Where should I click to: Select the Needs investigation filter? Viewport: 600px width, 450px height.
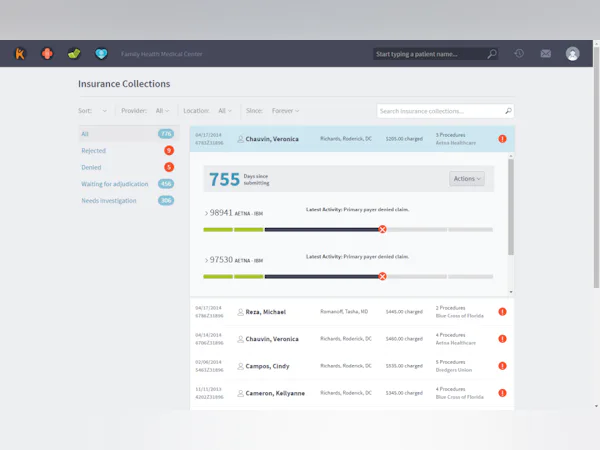pyautogui.click(x=127, y=201)
